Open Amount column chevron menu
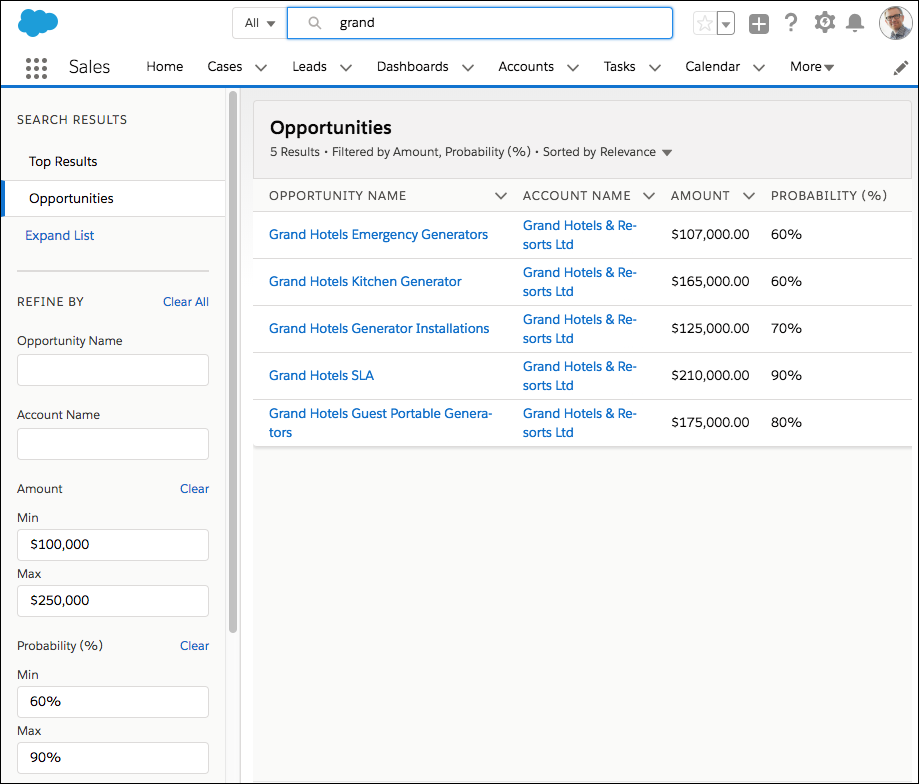919x784 pixels. tap(748, 196)
